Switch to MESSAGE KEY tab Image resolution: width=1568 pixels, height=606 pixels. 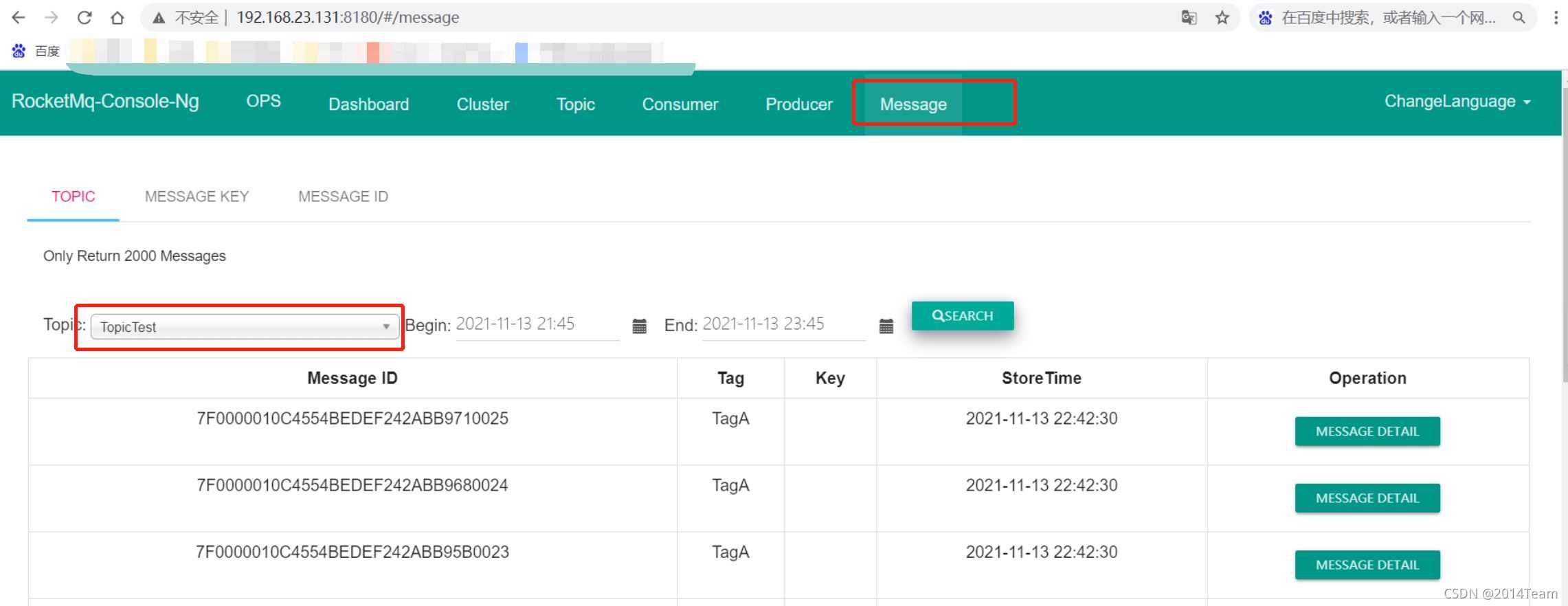[x=197, y=197]
